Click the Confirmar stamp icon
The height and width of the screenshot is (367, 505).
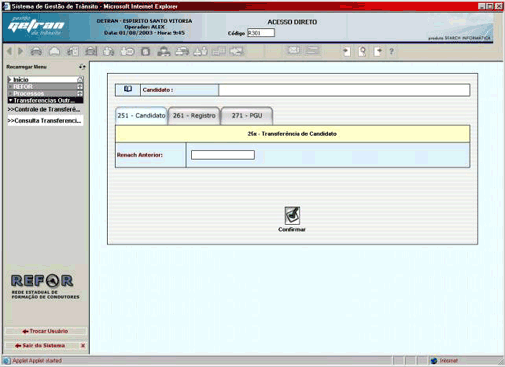point(292,215)
